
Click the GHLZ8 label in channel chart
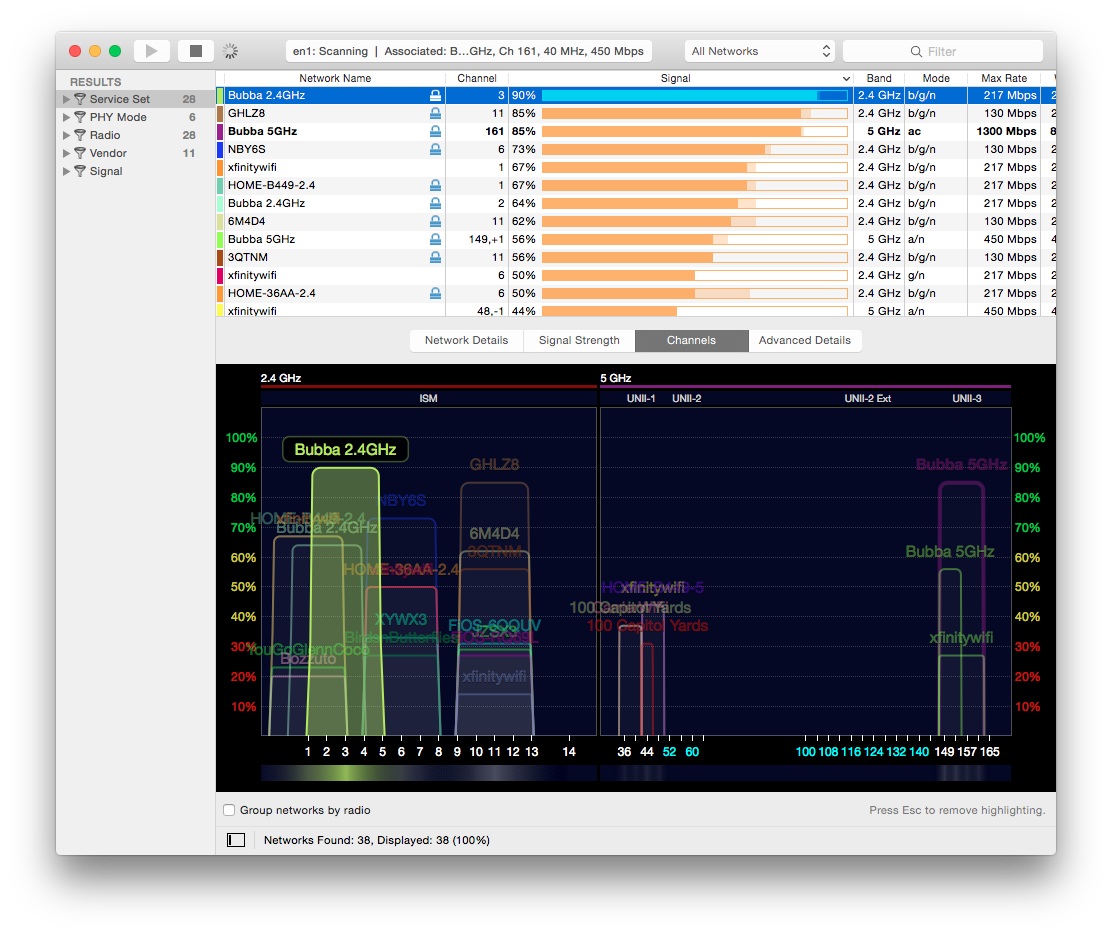coord(494,465)
